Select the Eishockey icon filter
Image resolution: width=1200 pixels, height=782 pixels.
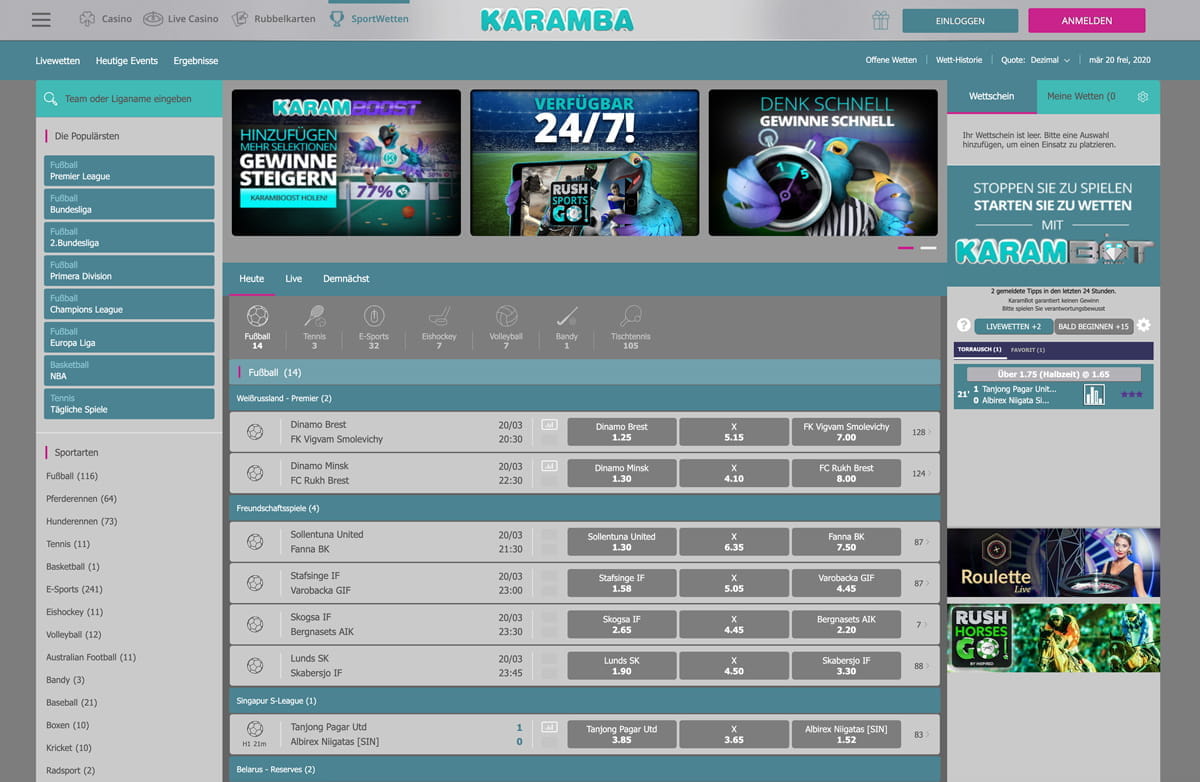pos(439,327)
